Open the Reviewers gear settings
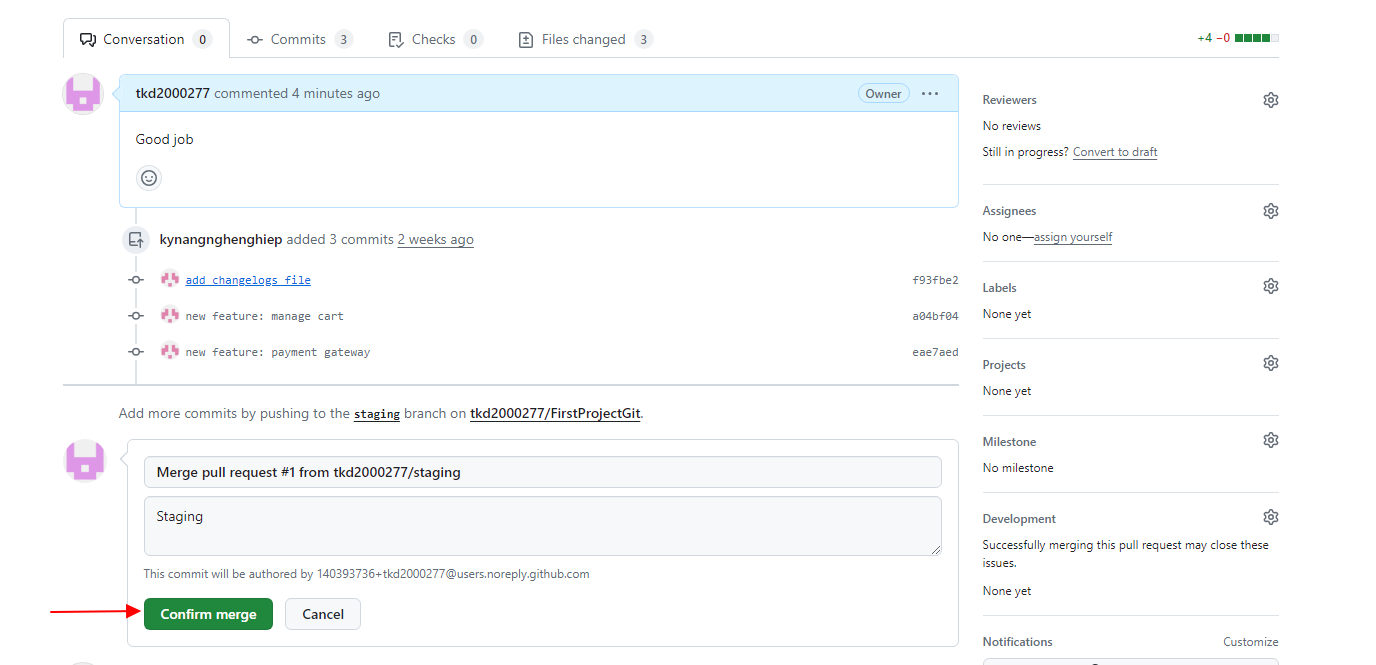This screenshot has height=665, width=1376. pos(1270,100)
